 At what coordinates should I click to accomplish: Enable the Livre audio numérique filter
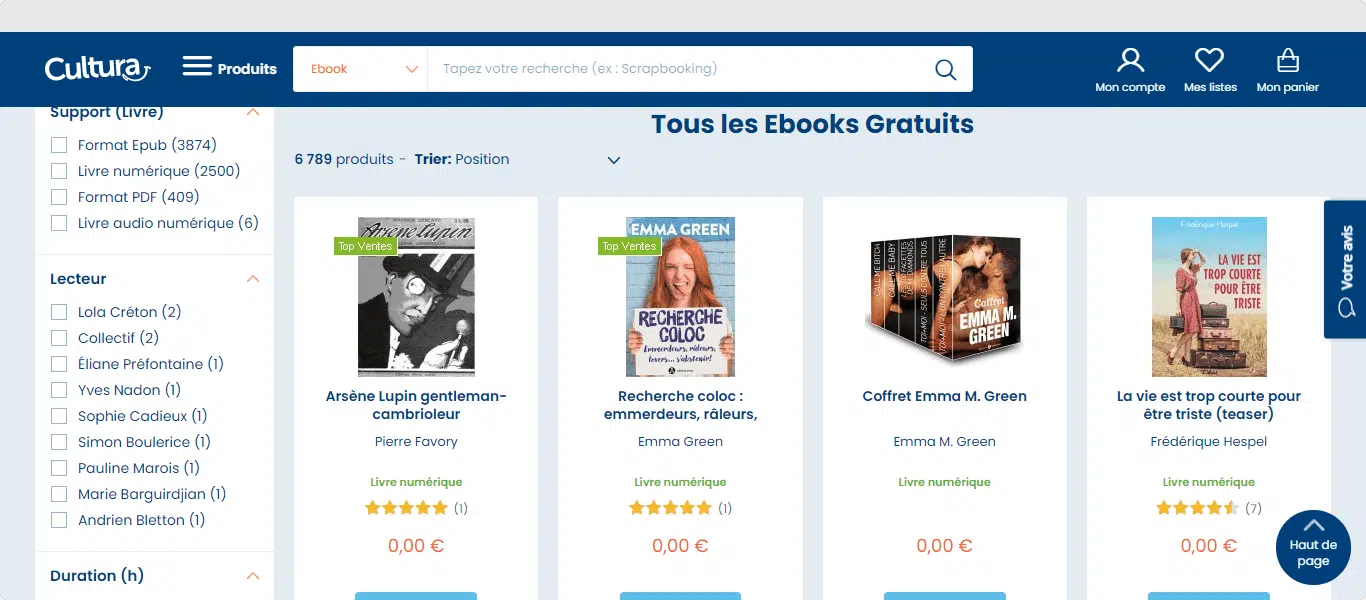tap(59, 223)
